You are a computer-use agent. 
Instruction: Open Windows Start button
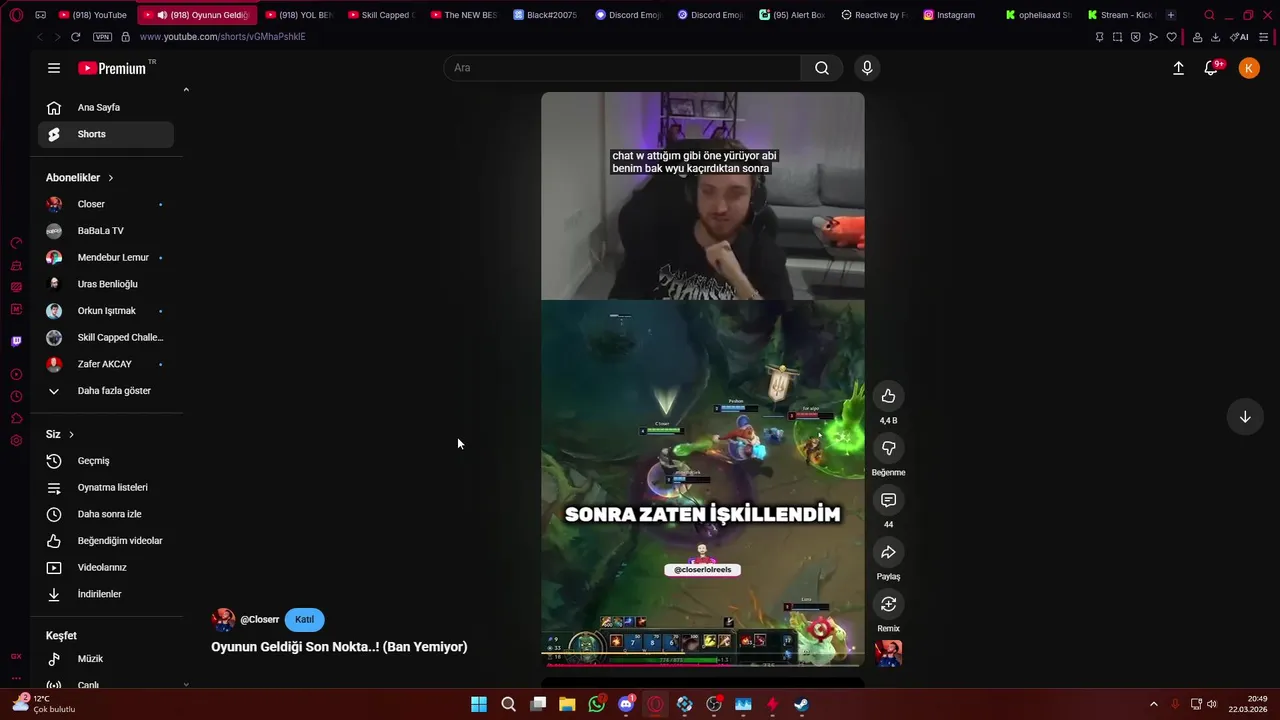coord(479,704)
